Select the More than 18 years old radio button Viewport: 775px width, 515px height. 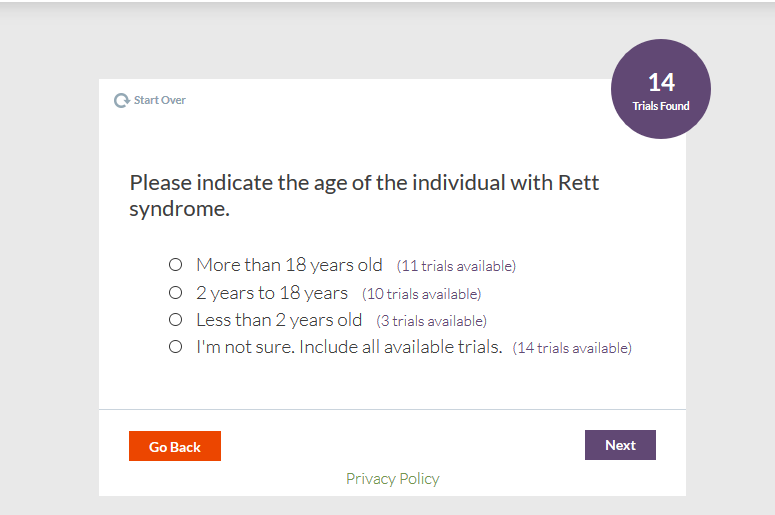[175, 265]
